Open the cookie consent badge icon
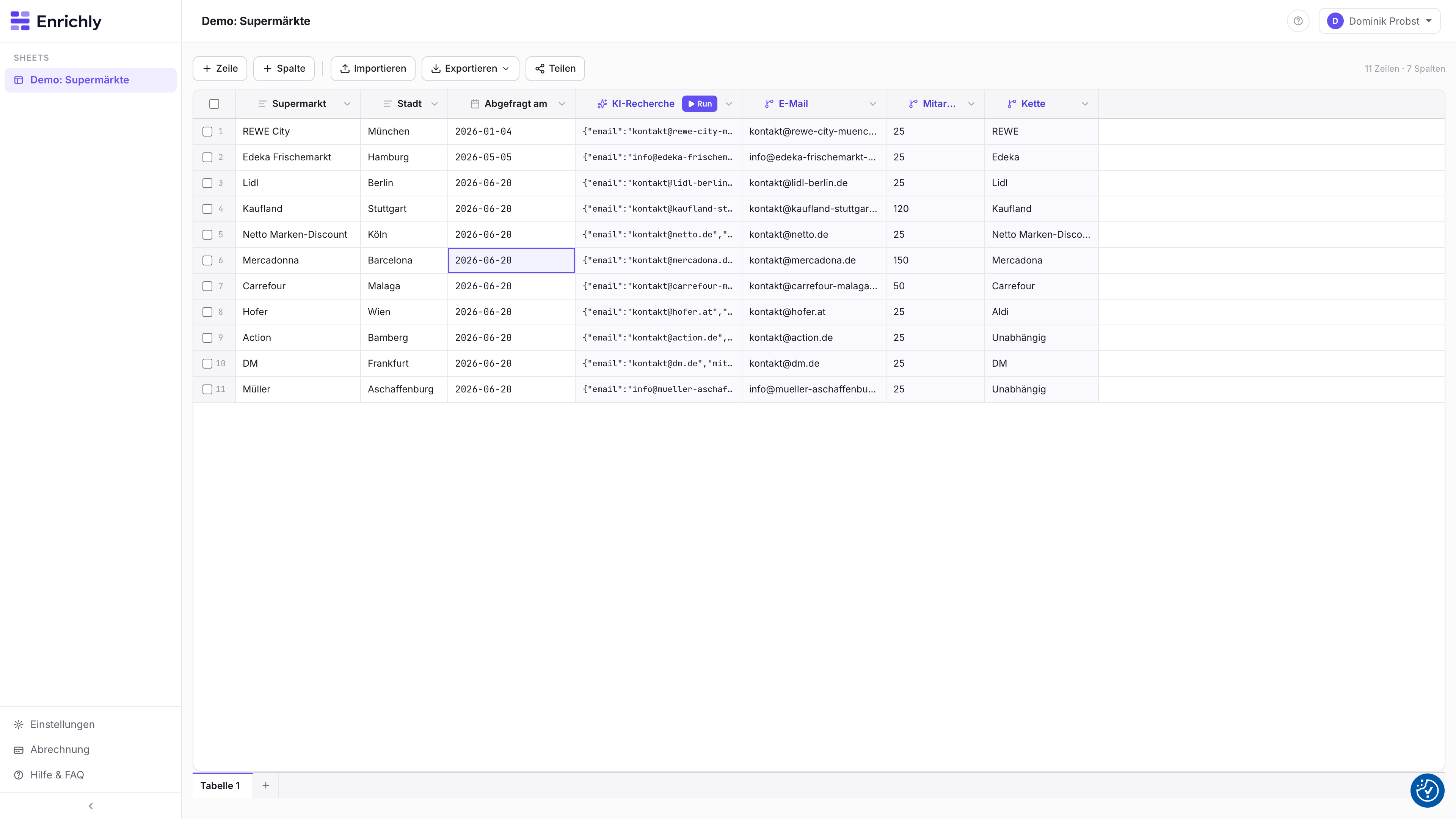1456x819 pixels. pos(1427,791)
